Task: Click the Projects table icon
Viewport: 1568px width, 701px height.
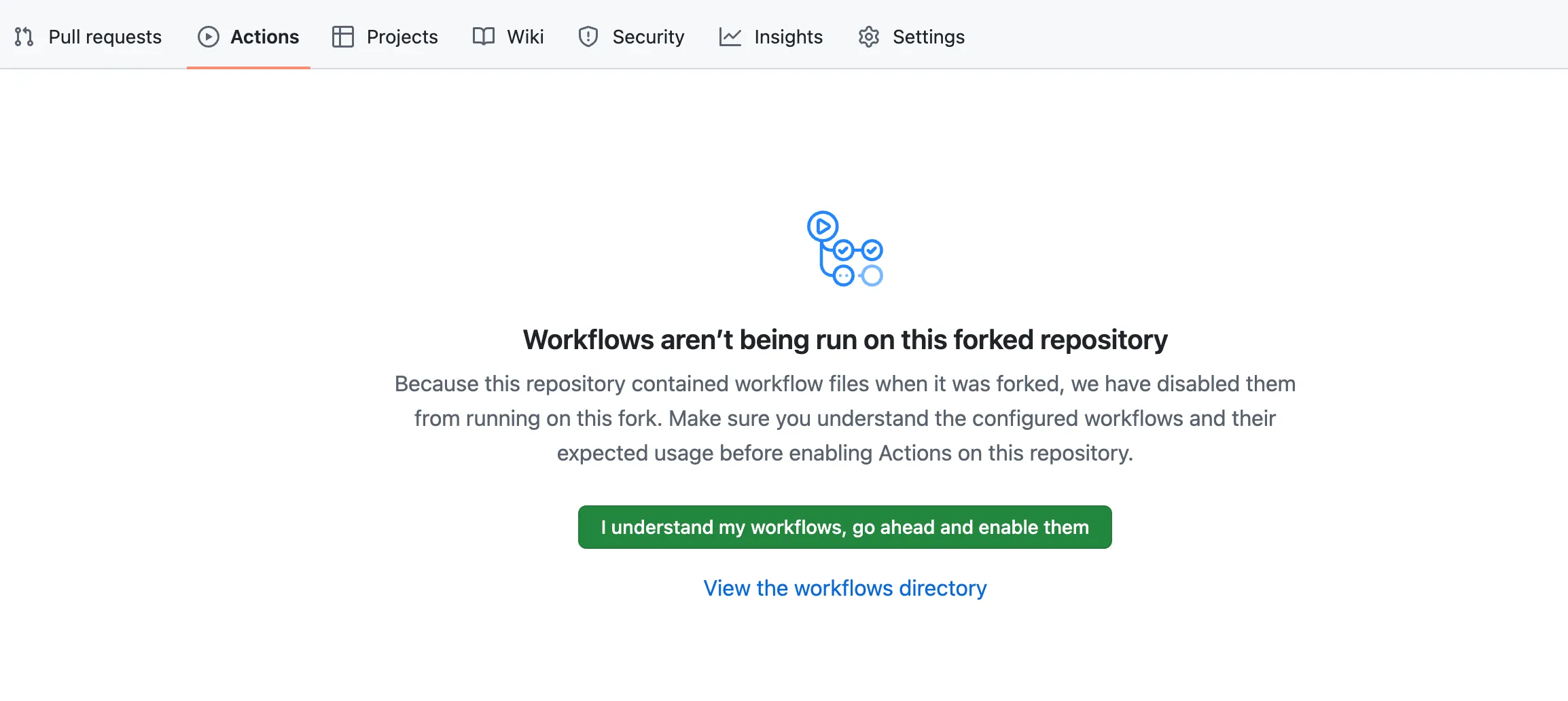Action: (x=342, y=37)
